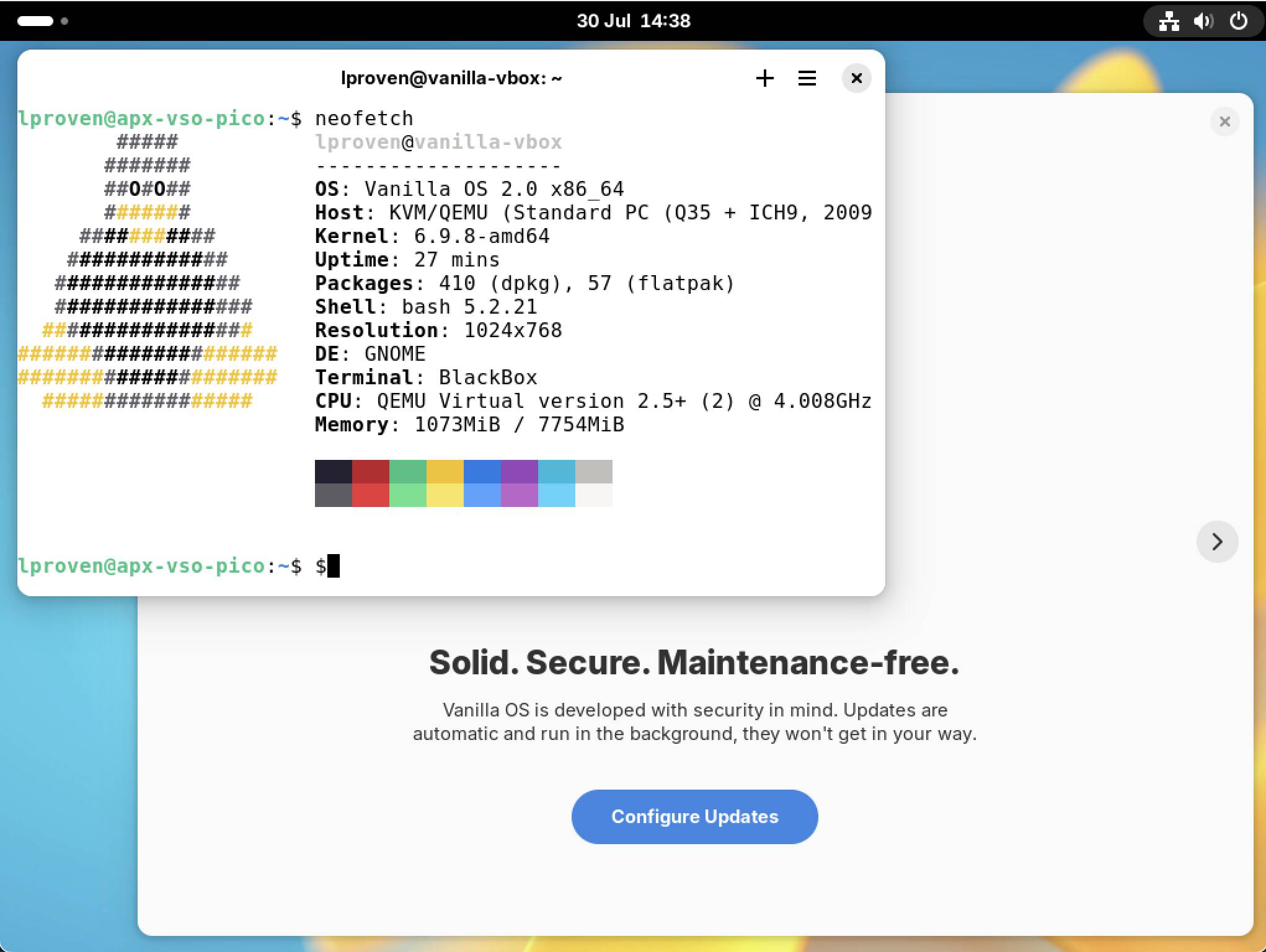The width and height of the screenshot is (1266, 952).
Task: Open the power menu icon
Action: click(x=1238, y=21)
